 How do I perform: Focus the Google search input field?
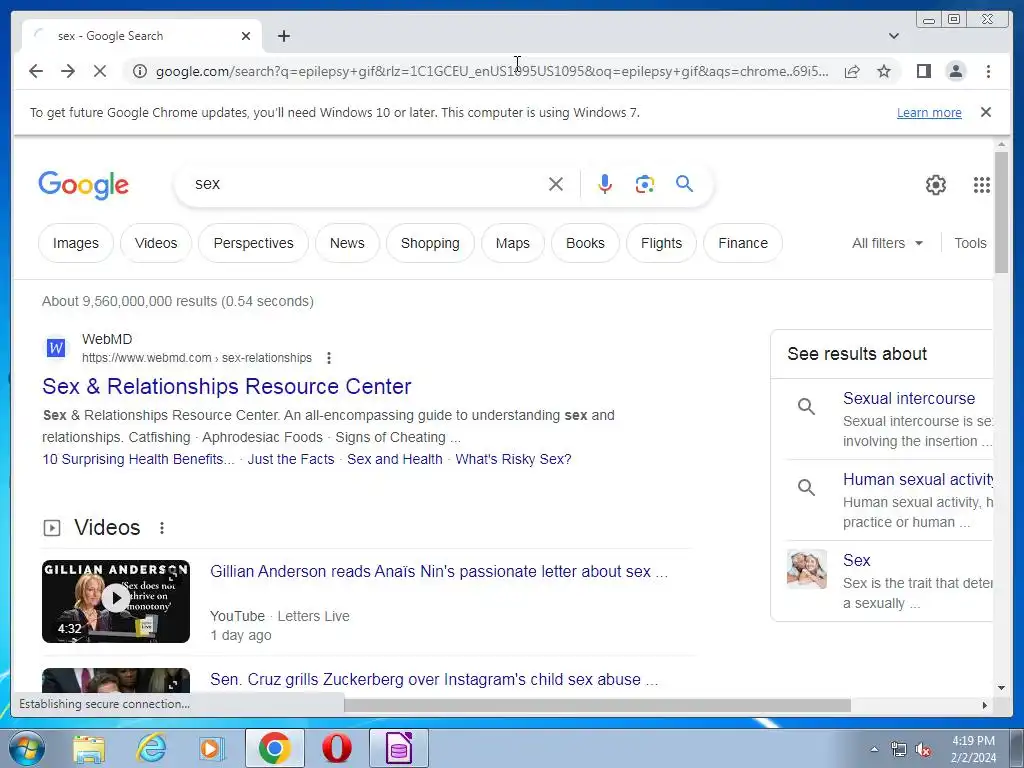pyautogui.click(x=366, y=184)
